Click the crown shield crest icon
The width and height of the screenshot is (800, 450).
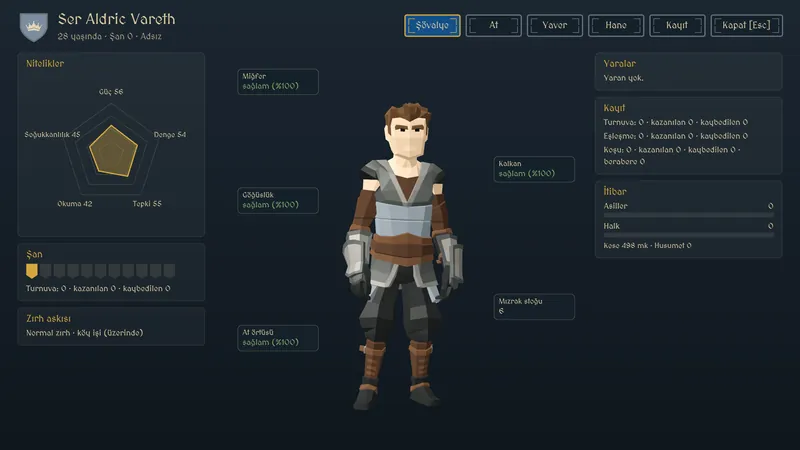tap(34, 27)
